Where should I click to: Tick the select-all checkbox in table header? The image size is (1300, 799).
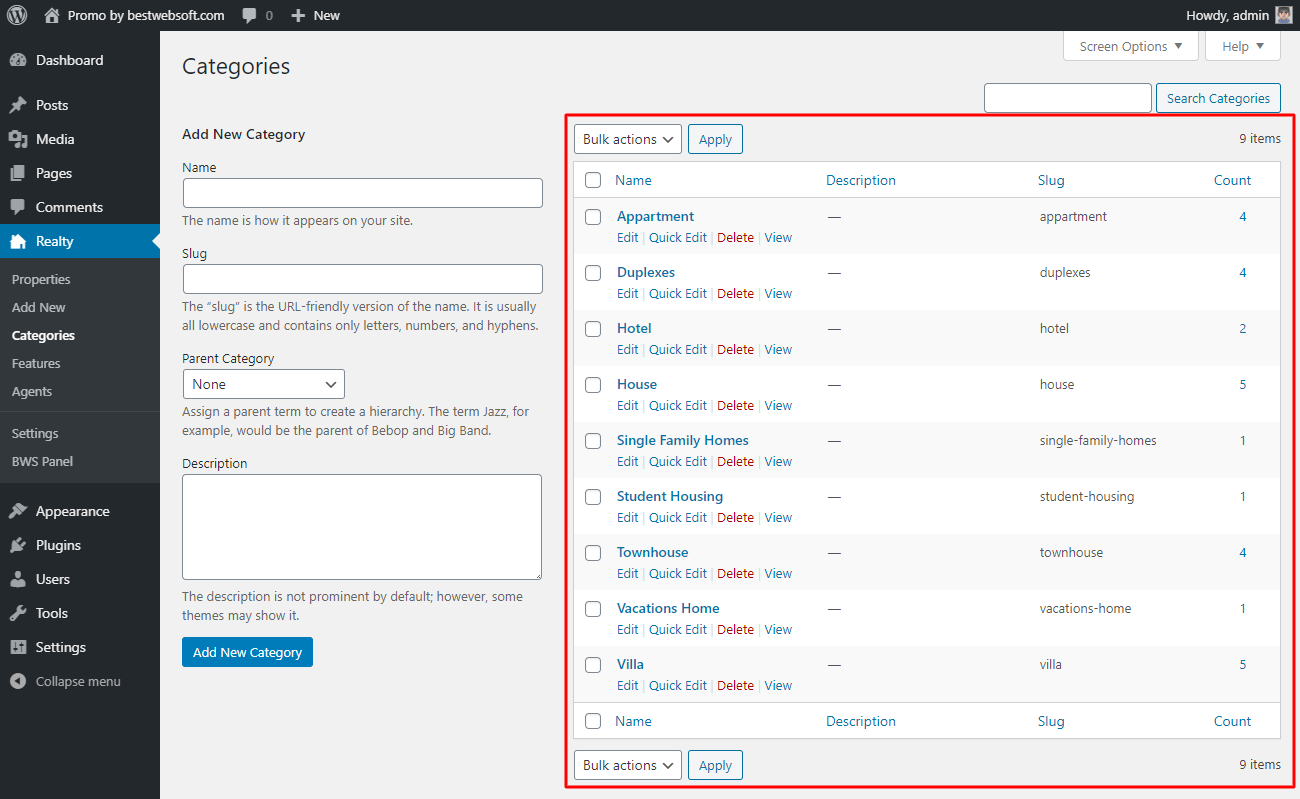(x=593, y=180)
